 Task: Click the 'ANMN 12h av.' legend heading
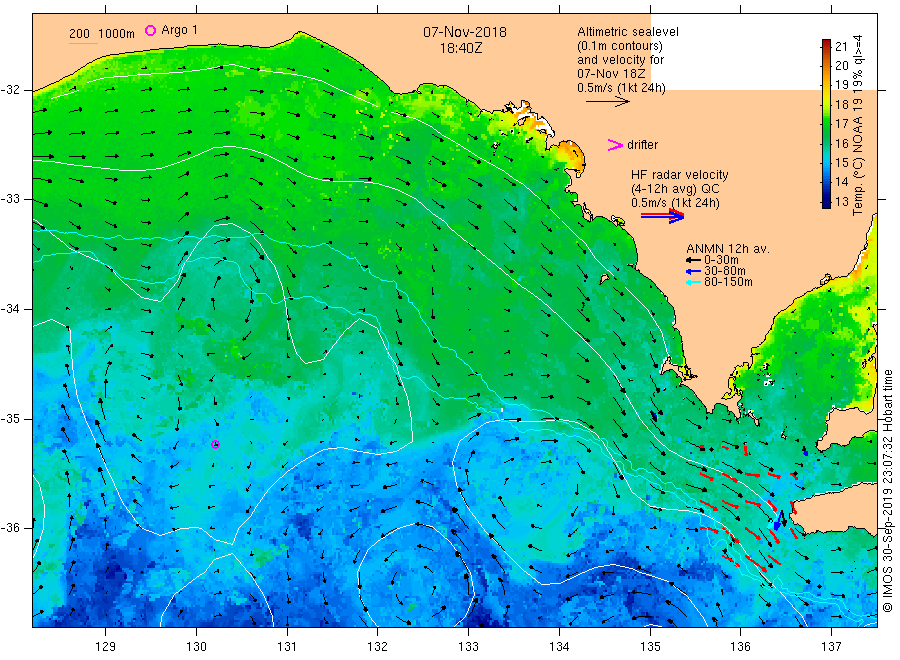[728, 249]
